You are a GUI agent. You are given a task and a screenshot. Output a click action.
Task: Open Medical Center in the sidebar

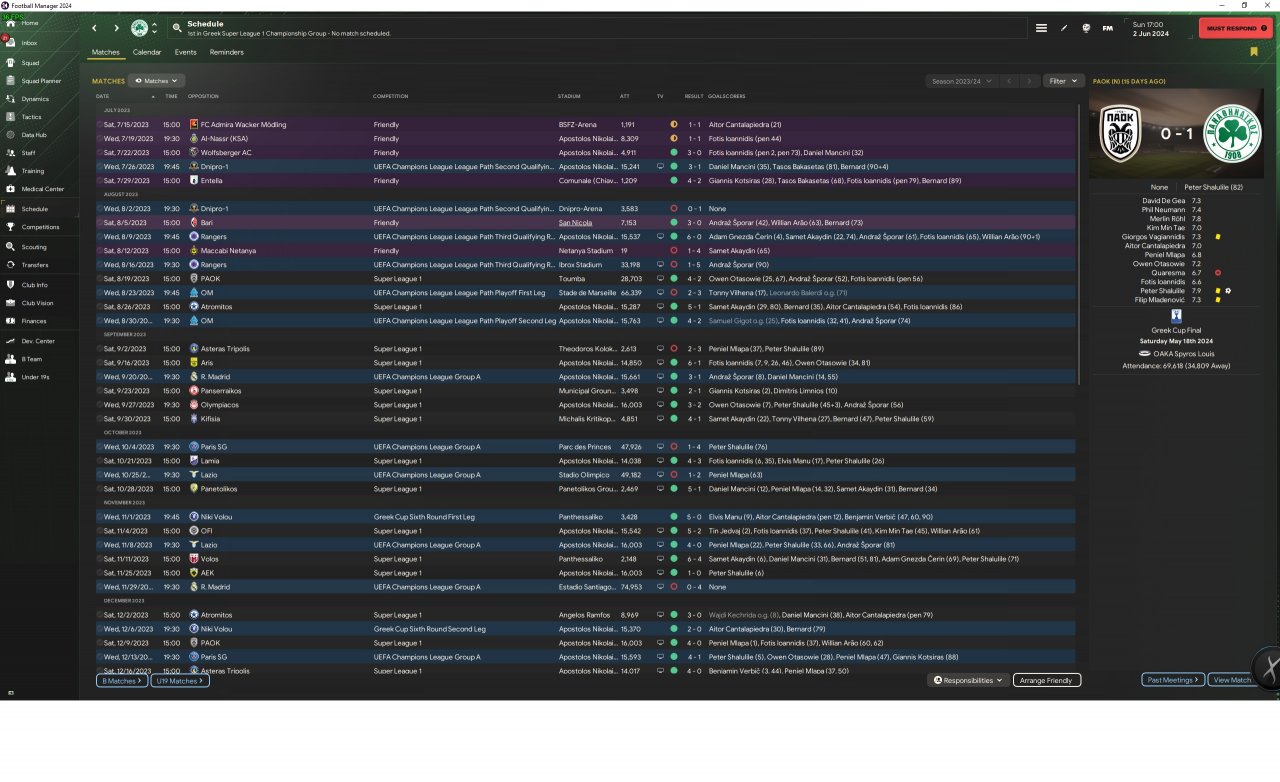[x=40, y=189]
